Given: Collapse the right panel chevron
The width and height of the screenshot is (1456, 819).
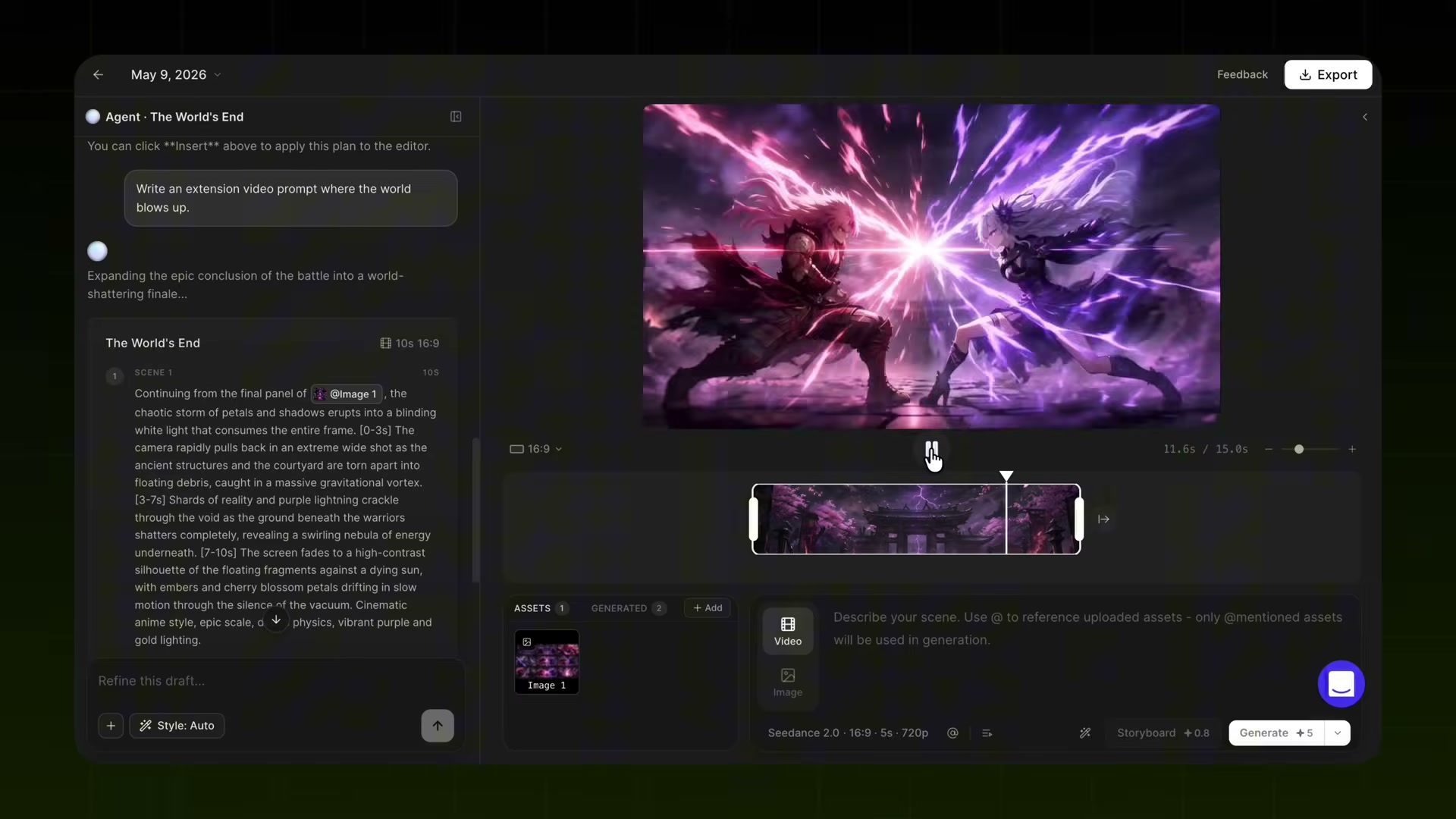Looking at the screenshot, I should click(1365, 117).
